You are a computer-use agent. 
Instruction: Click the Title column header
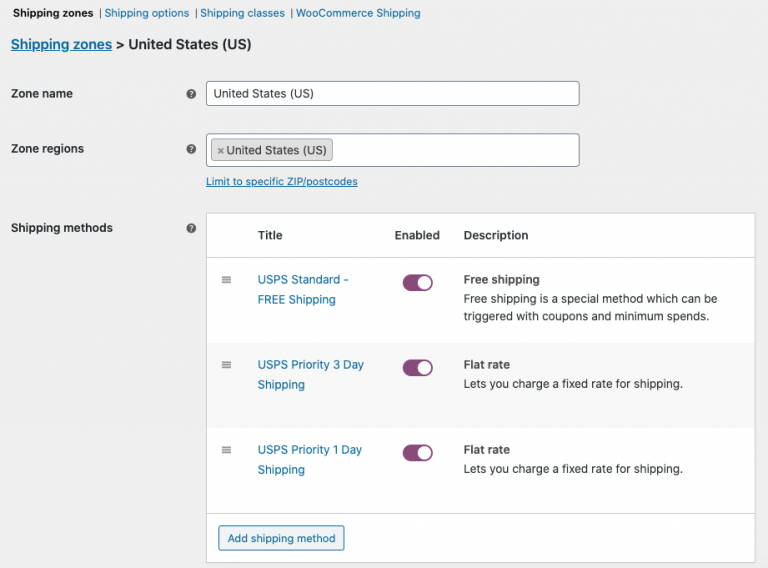270,236
